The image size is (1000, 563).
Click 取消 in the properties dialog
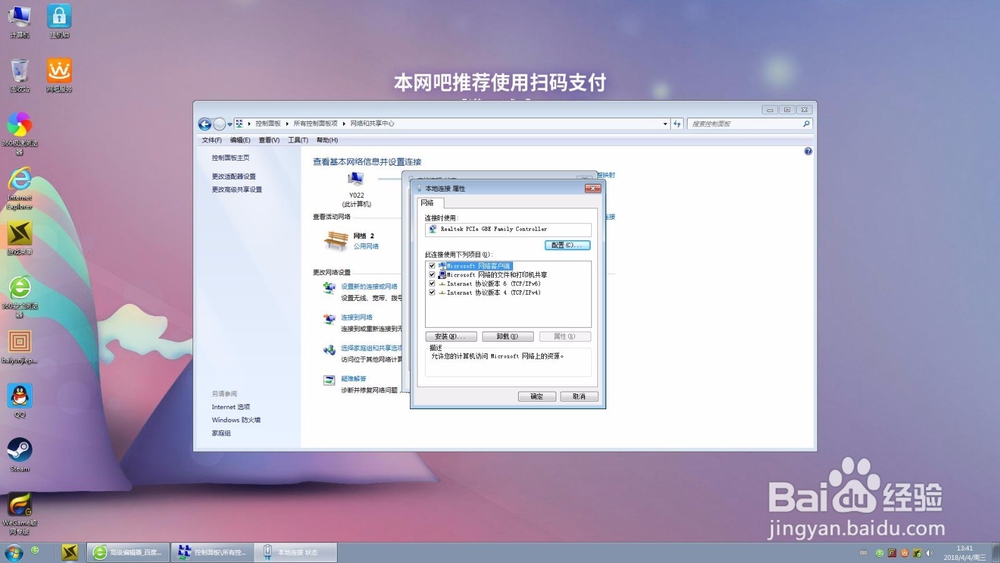click(x=579, y=397)
